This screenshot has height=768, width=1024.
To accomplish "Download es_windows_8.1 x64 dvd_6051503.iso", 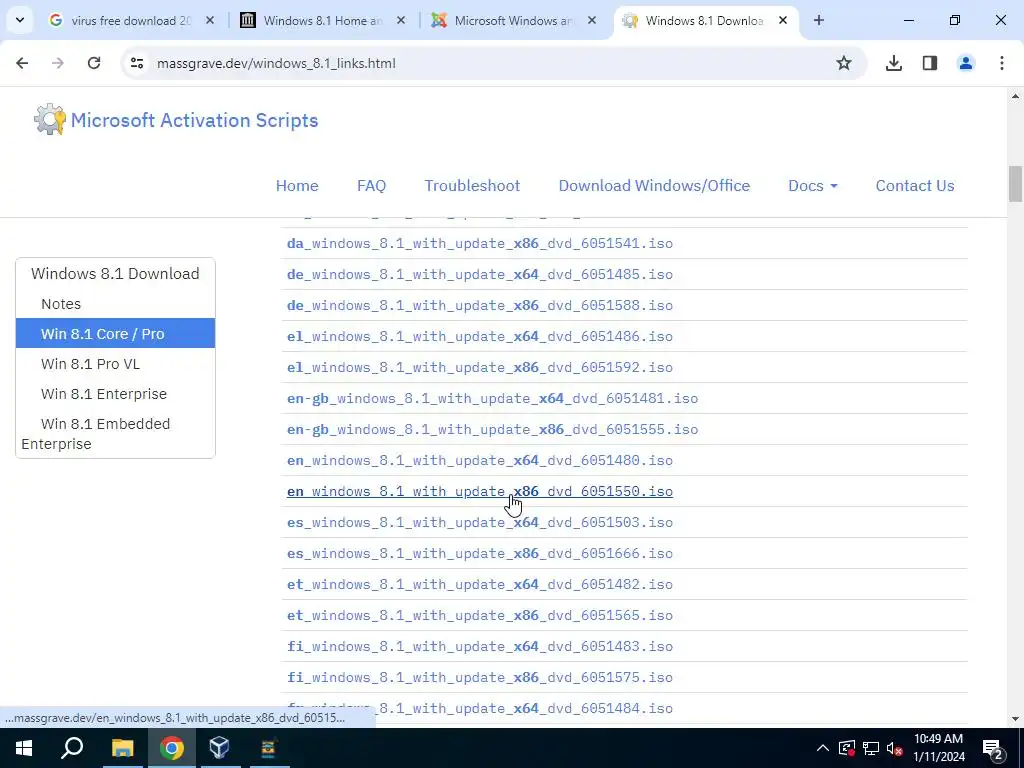I will pos(480,522).
